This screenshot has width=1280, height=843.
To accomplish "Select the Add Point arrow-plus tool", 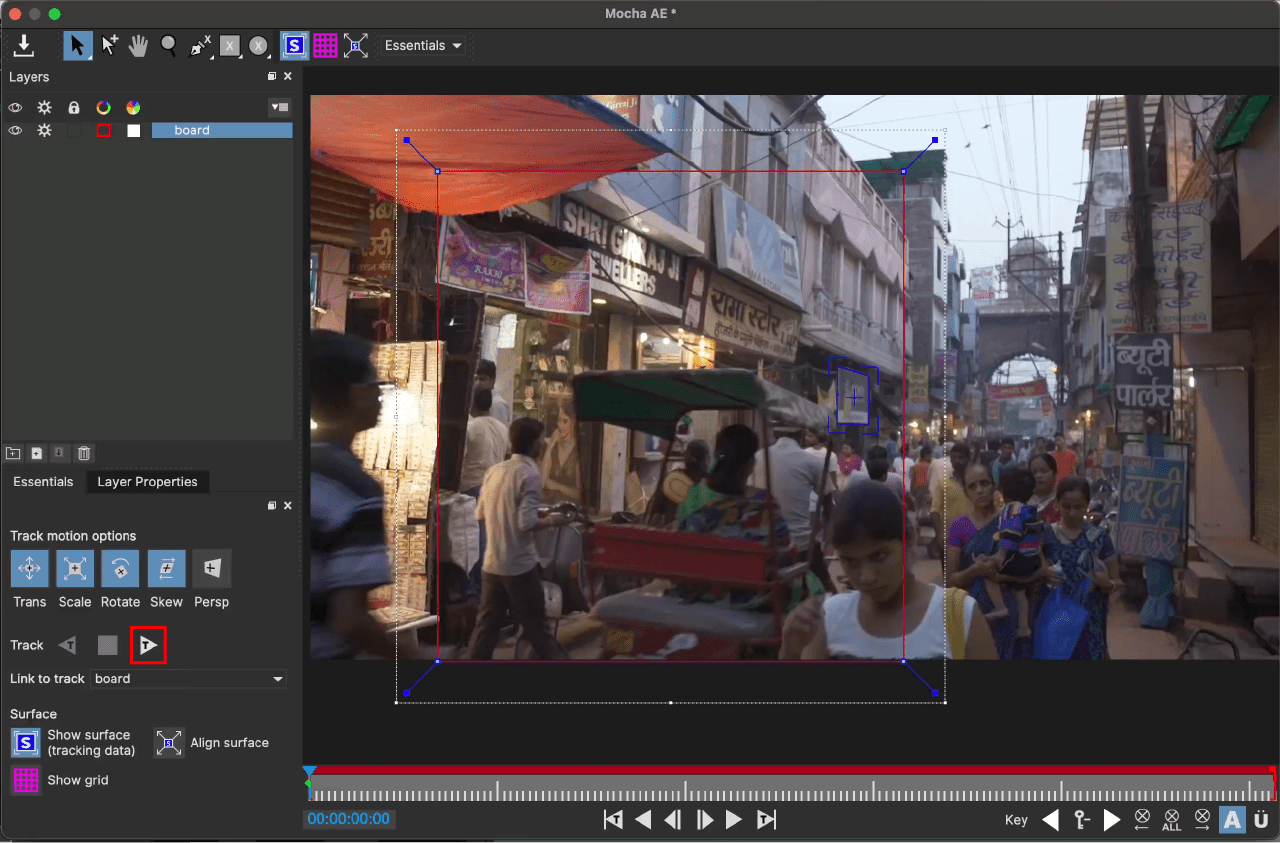I will [110, 45].
